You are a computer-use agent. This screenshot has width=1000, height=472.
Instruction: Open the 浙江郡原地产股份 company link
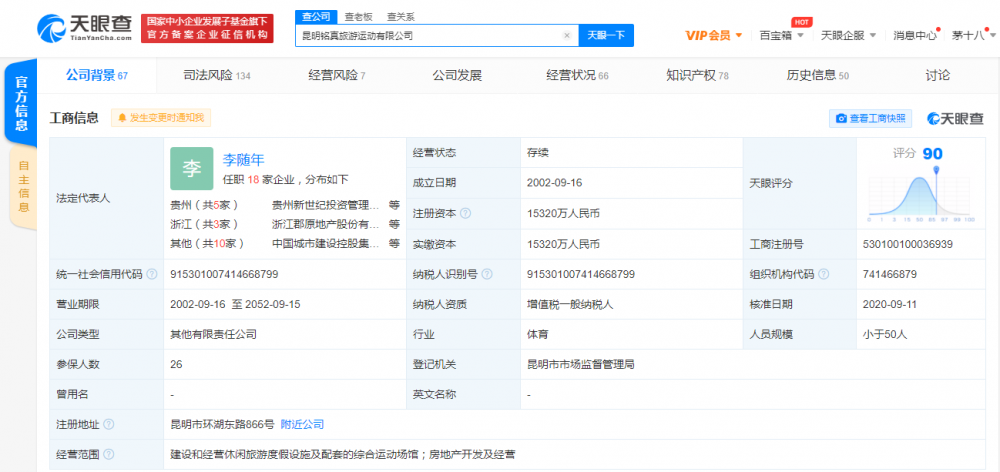(x=325, y=225)
